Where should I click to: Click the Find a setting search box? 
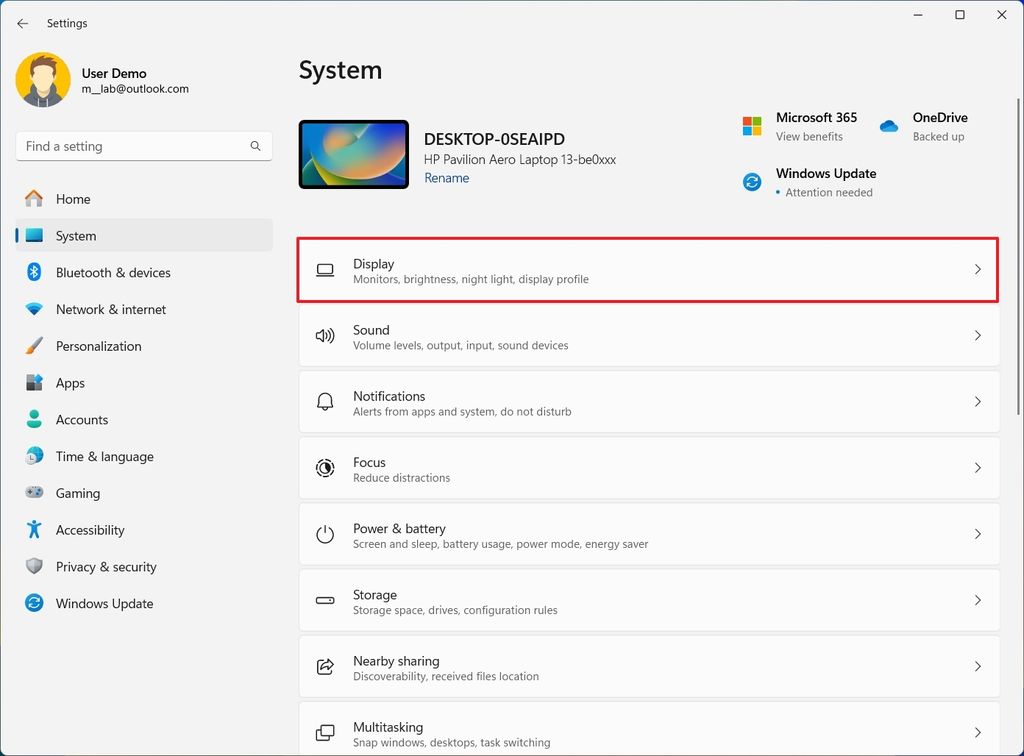click(143, 146)
